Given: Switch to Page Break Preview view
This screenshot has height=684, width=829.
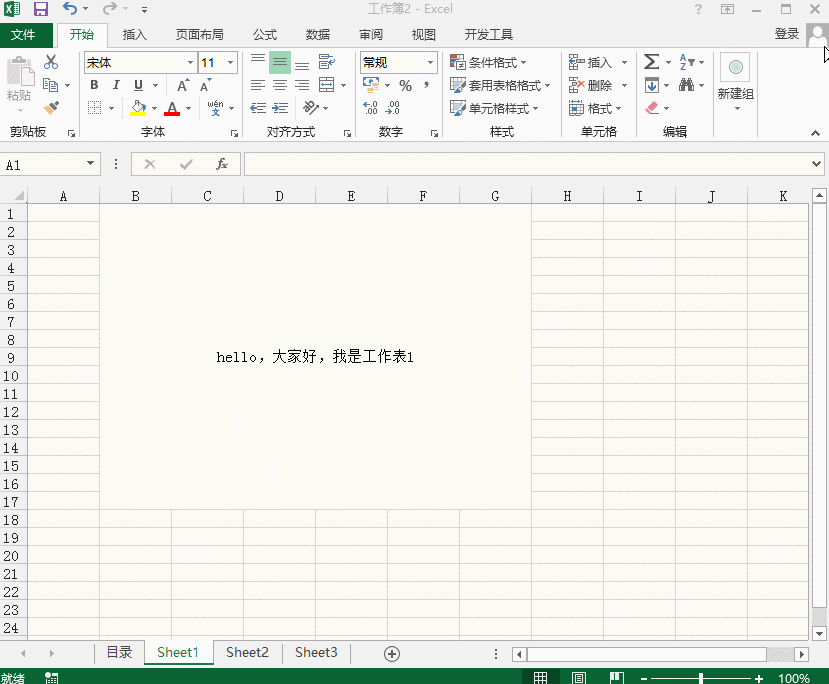Looking at the screenshot, I should click(617, 678).
